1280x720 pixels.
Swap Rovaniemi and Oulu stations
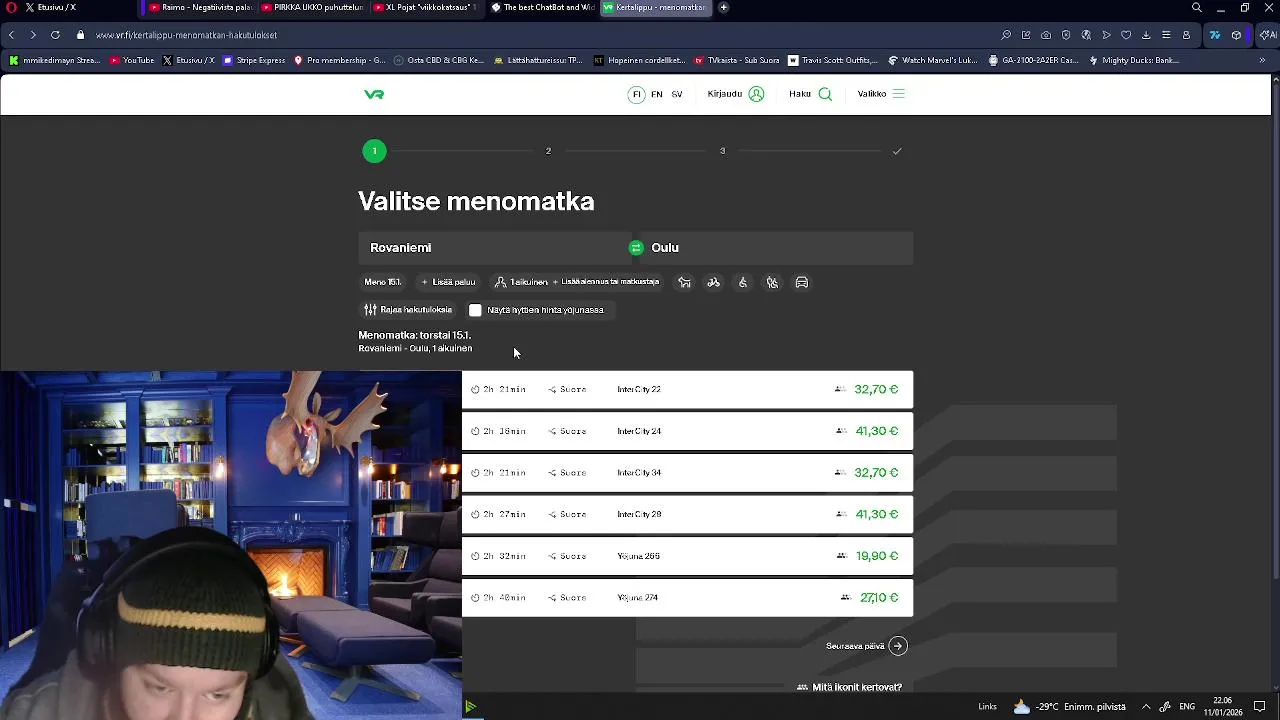tap(636, 248)
